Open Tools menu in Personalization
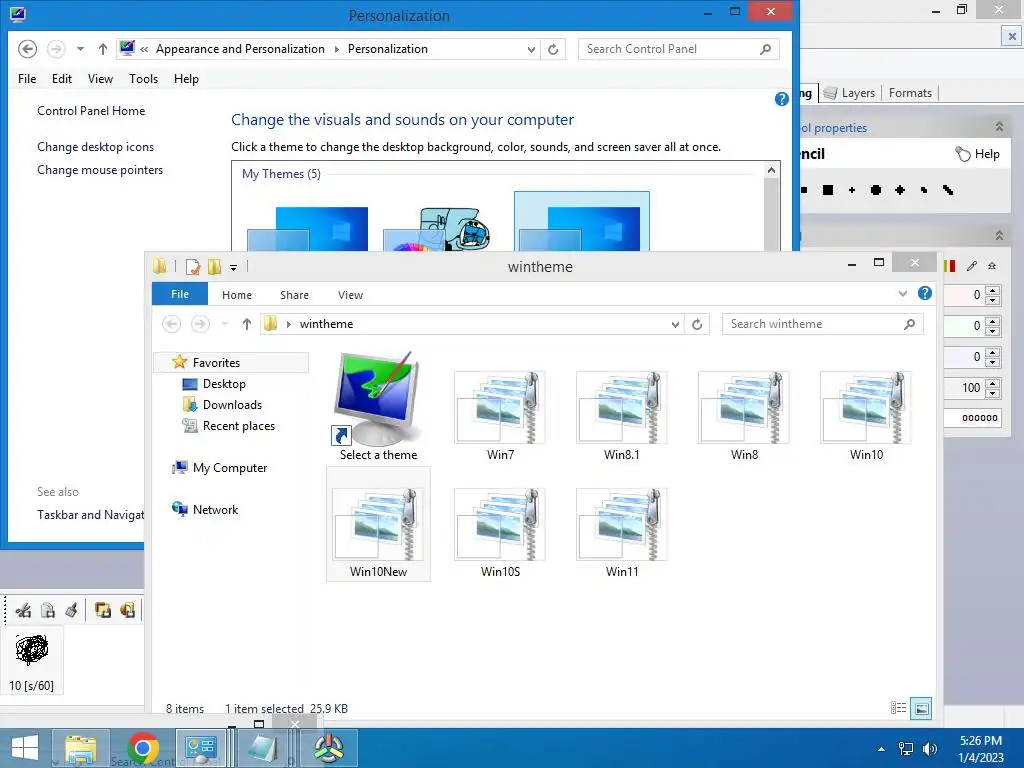1024x768 pixels. [144, 79]
